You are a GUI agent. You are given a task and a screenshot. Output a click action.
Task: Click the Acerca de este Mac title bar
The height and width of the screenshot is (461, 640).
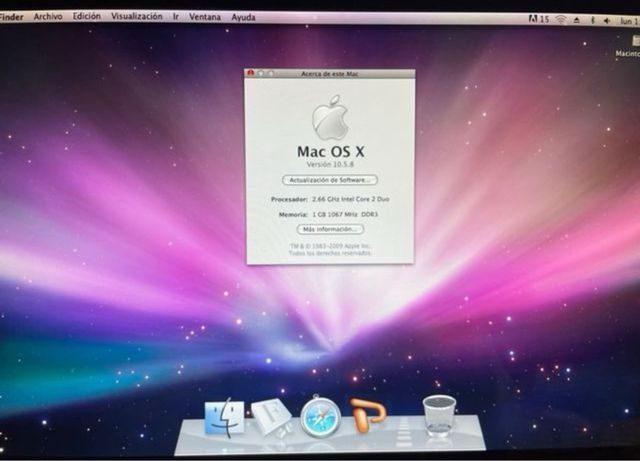(x=330, y=74)
